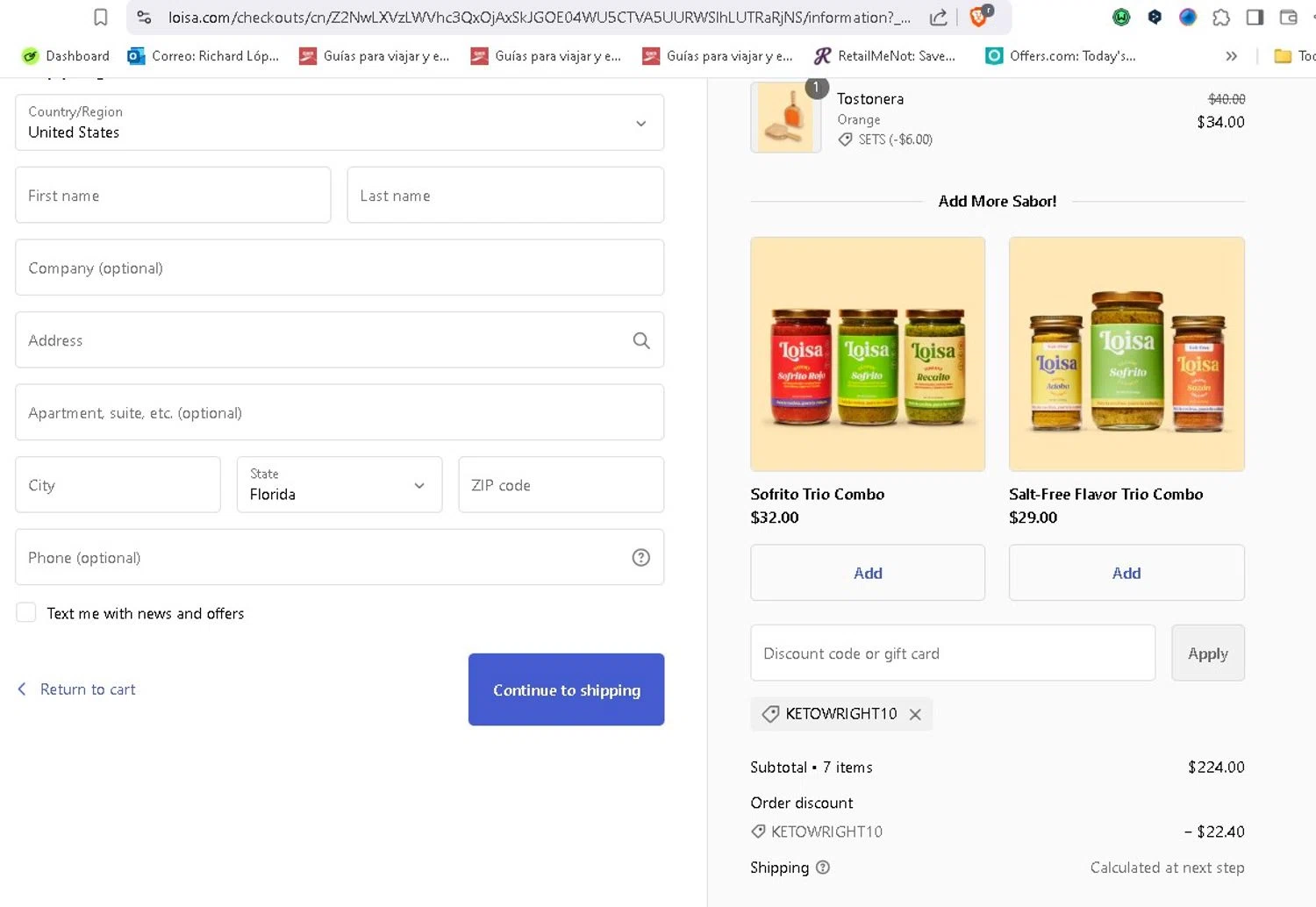
Task: Click the phone help question mark icon
Action: click(641, 557)
